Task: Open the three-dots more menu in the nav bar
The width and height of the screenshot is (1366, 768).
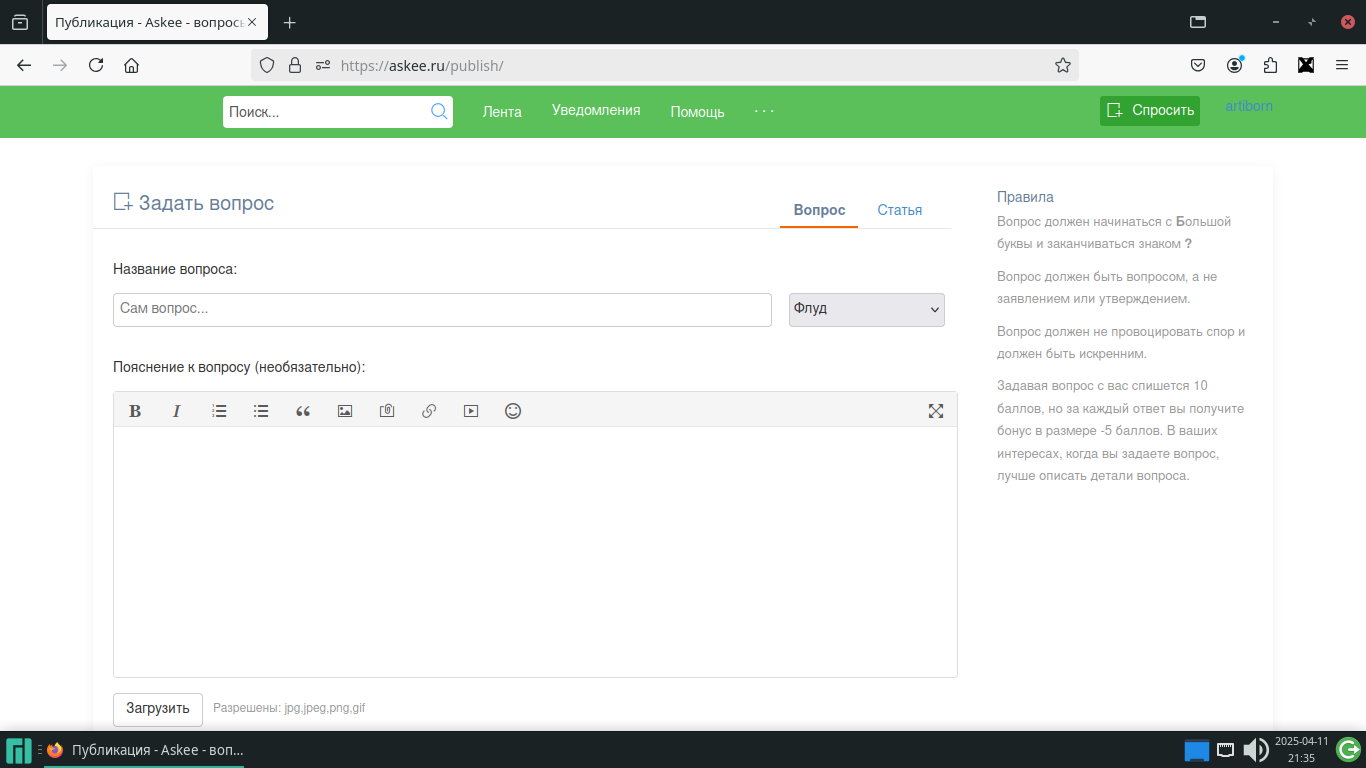Action: pos(765,111)
